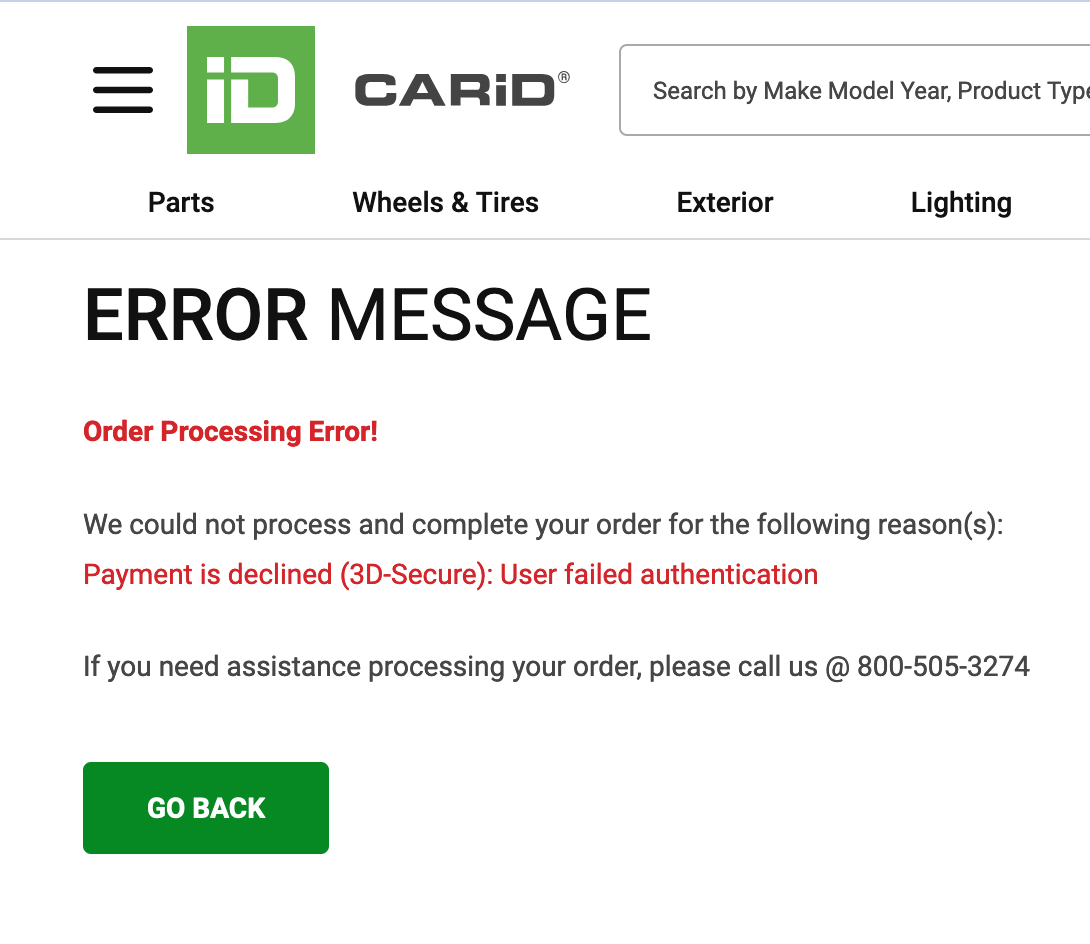Click the payment declined error text
This screenshot has height=944, width=1090.
tap(450, 574)
